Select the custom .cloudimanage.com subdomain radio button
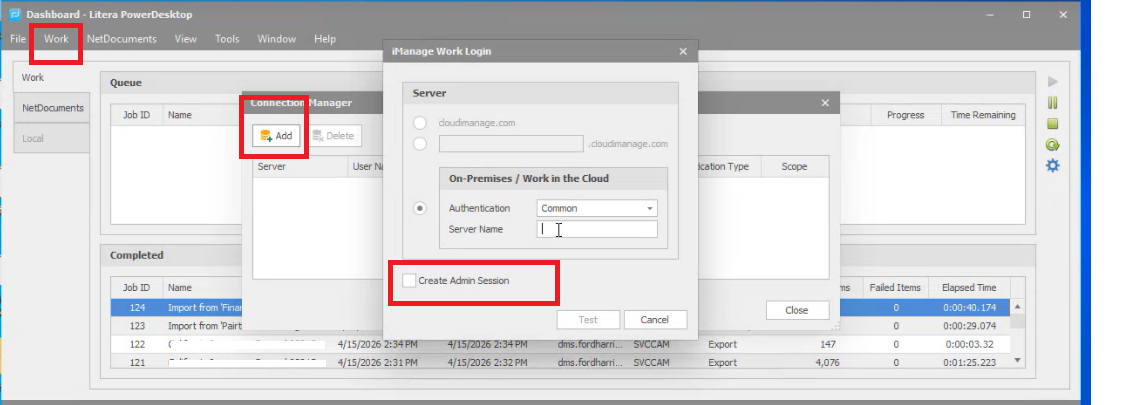This screenshot has width=1147, height=405. [420, 143]
